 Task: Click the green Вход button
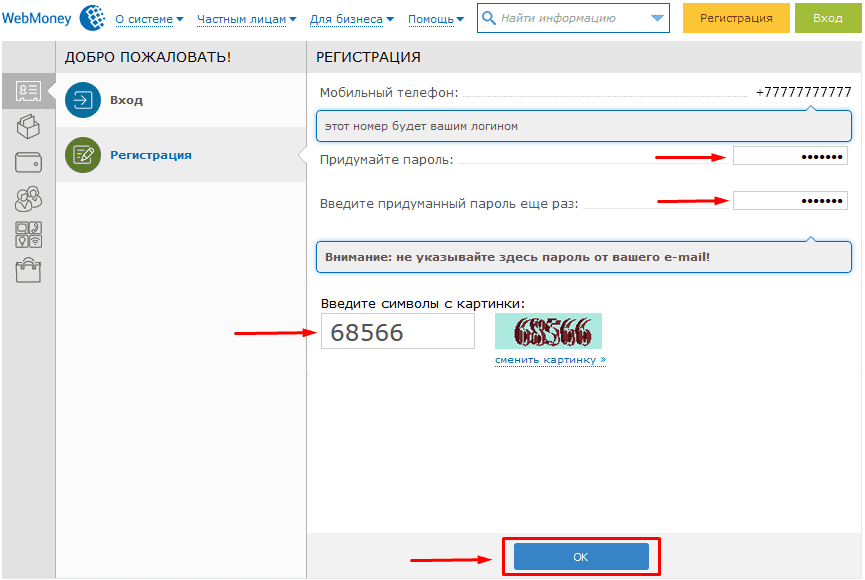[x=827, y=18]
